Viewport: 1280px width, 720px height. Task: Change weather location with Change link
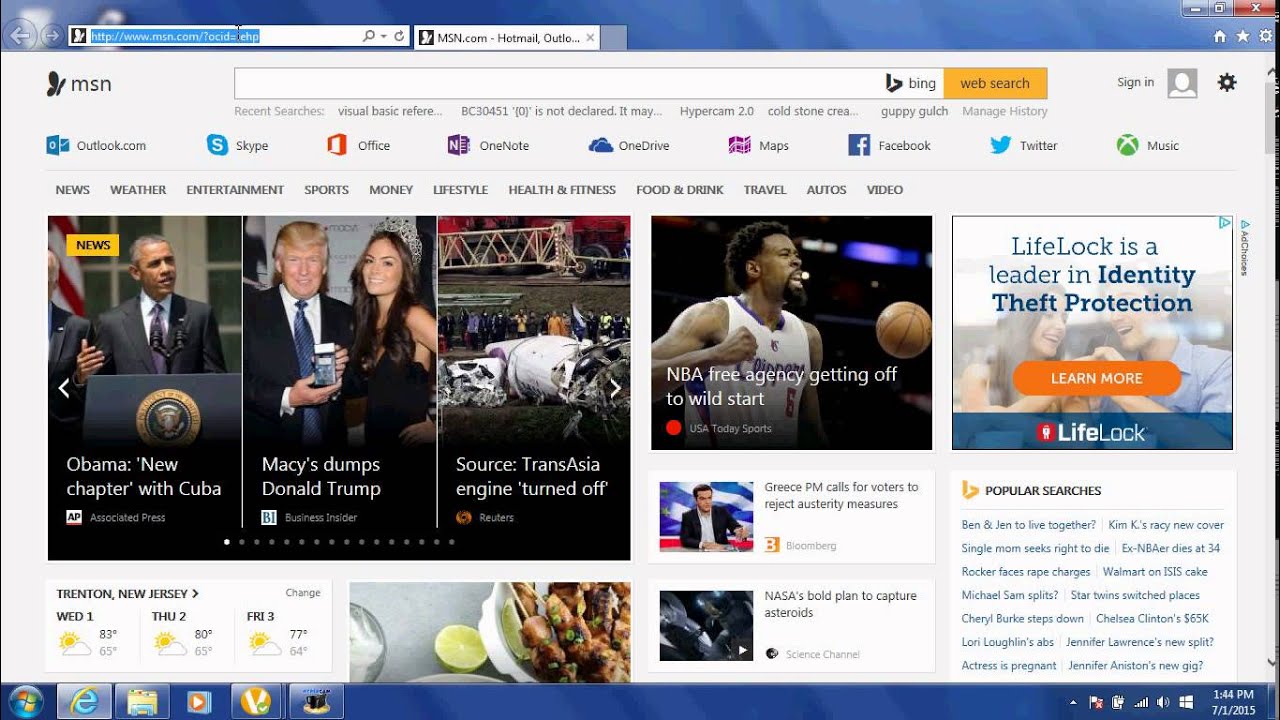tap(303, 592)
